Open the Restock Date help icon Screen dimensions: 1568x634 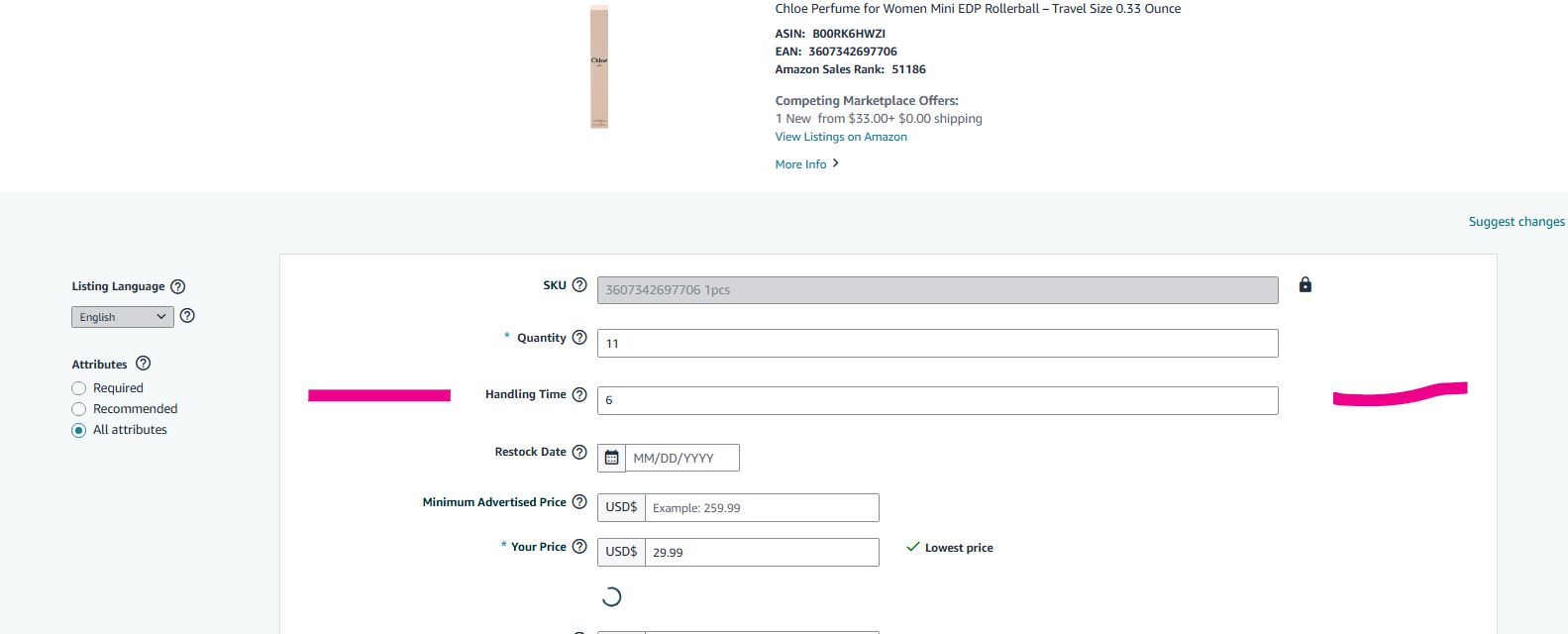click(579, 452)
